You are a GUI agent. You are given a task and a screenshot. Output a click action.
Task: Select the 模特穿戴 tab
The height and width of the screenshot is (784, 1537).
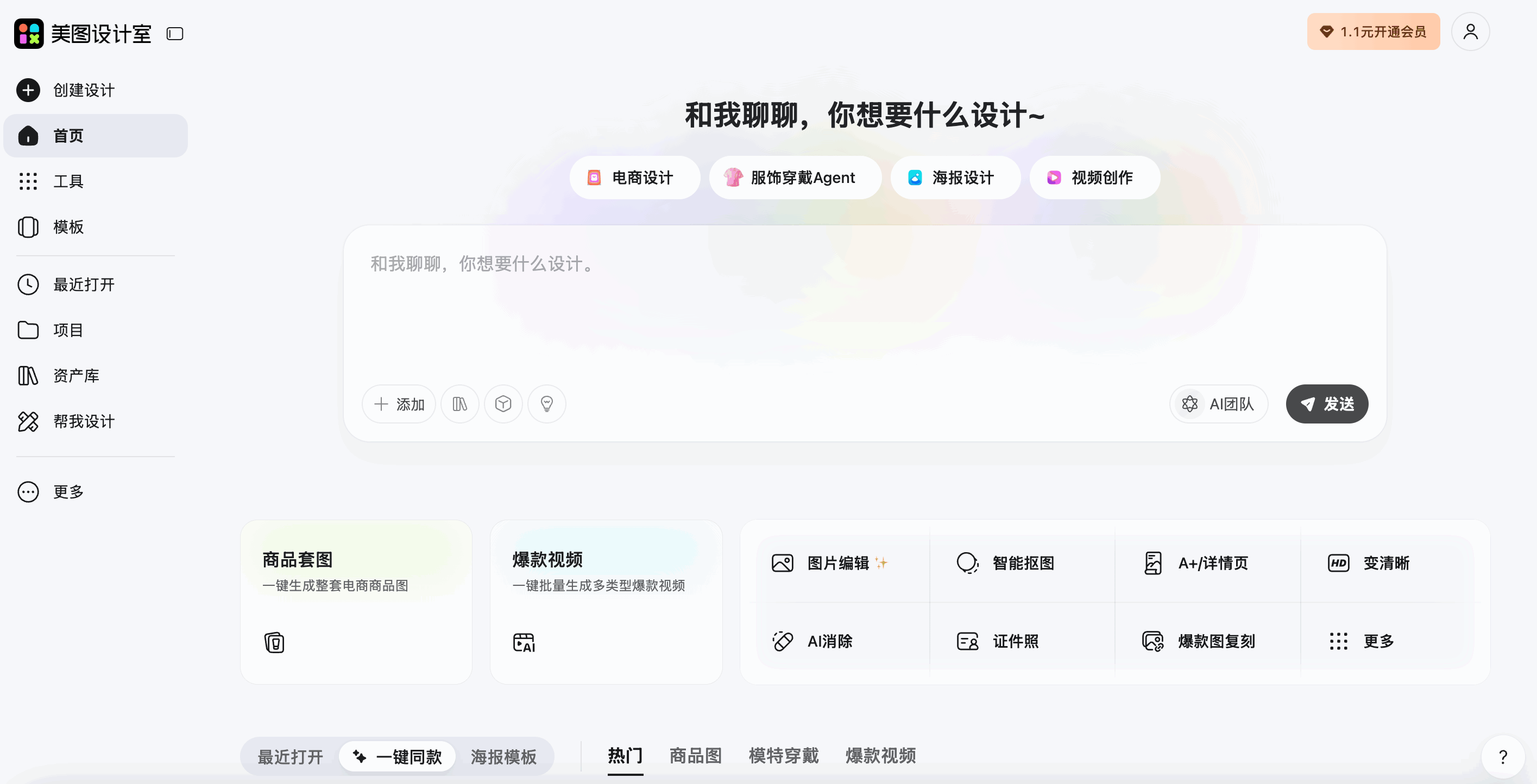tap(784, 756)
